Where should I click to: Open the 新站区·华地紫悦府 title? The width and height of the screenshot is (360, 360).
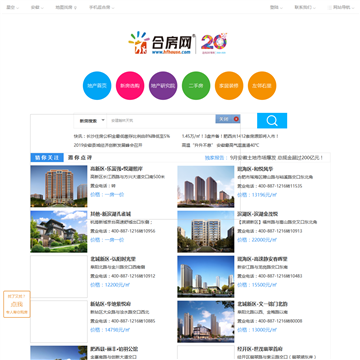point(111,304)
